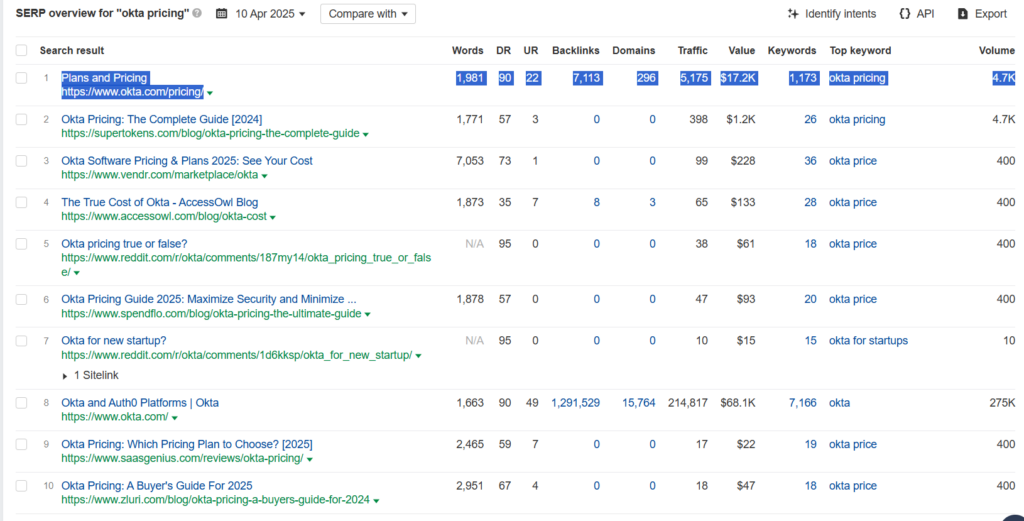Click top keyword okta pricing in supertokens row

click(857, 119)
